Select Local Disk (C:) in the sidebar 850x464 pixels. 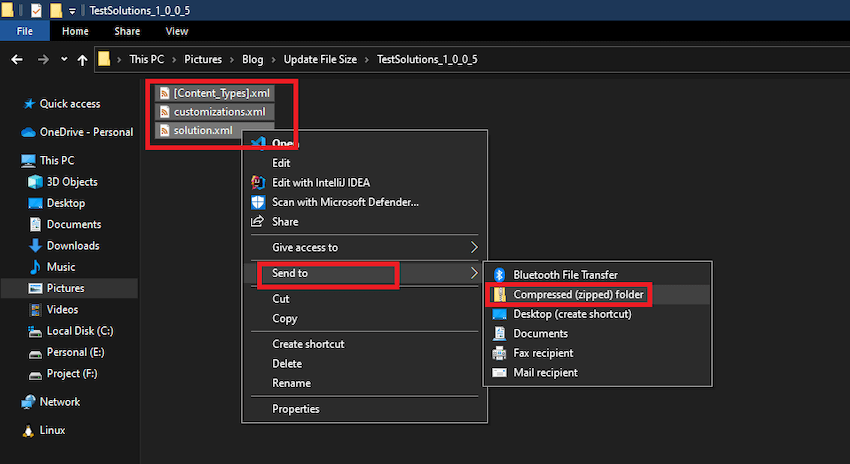click(80, 331)
